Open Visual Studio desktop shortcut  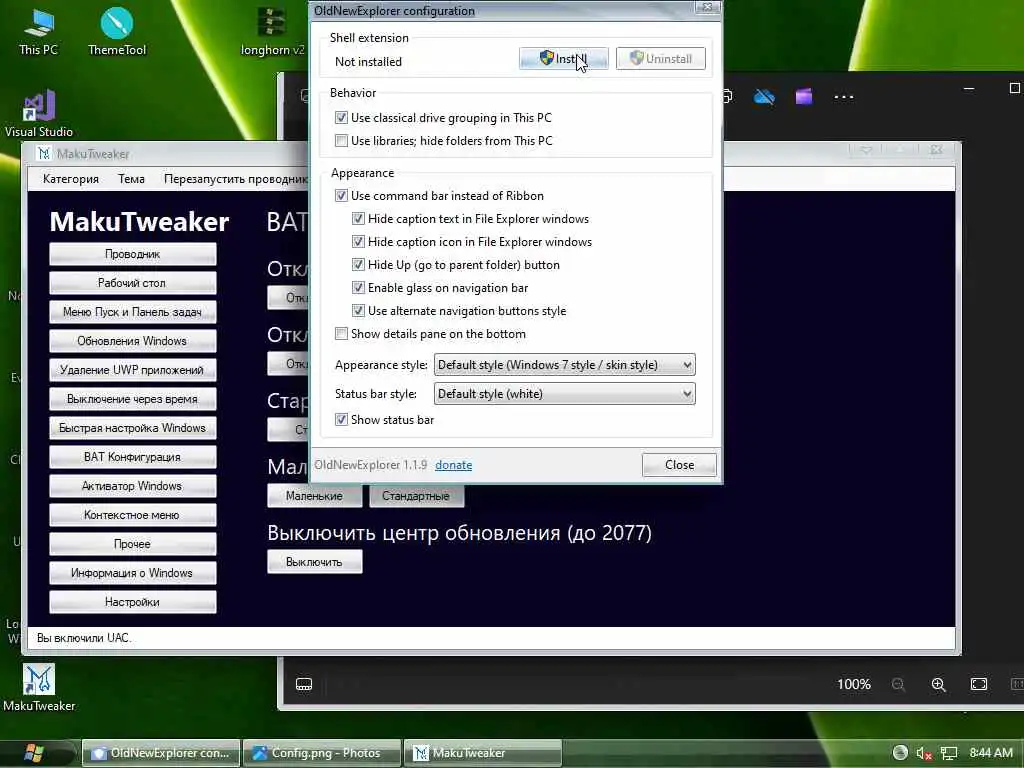(x=39, y=114)
